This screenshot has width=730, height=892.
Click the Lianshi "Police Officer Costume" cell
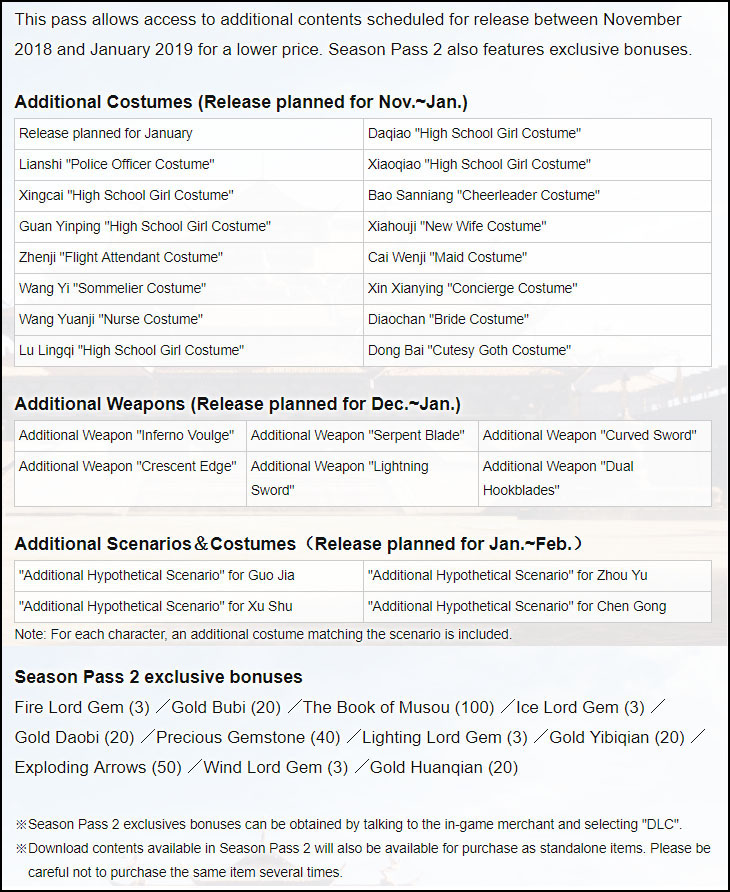(117, 164)
